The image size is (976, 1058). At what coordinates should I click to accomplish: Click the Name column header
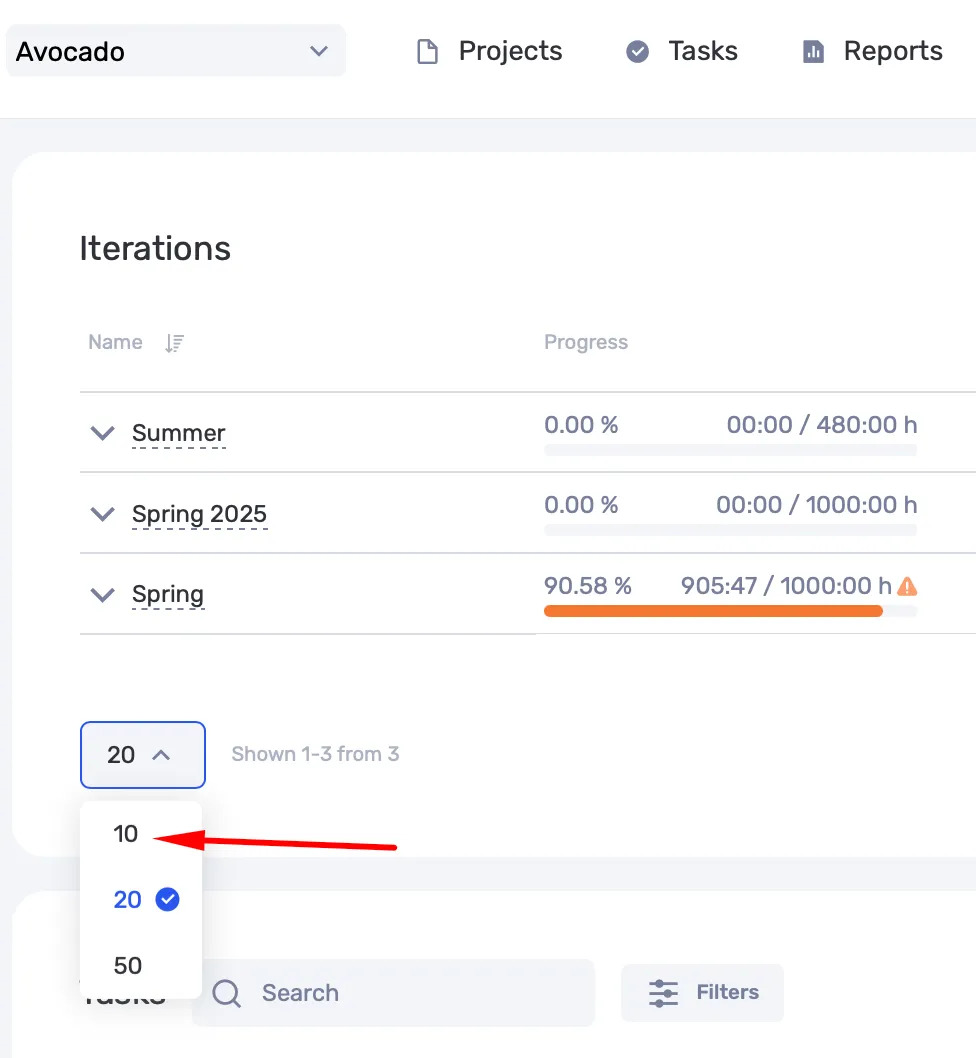pyautogui.click(x=115, y=342)
